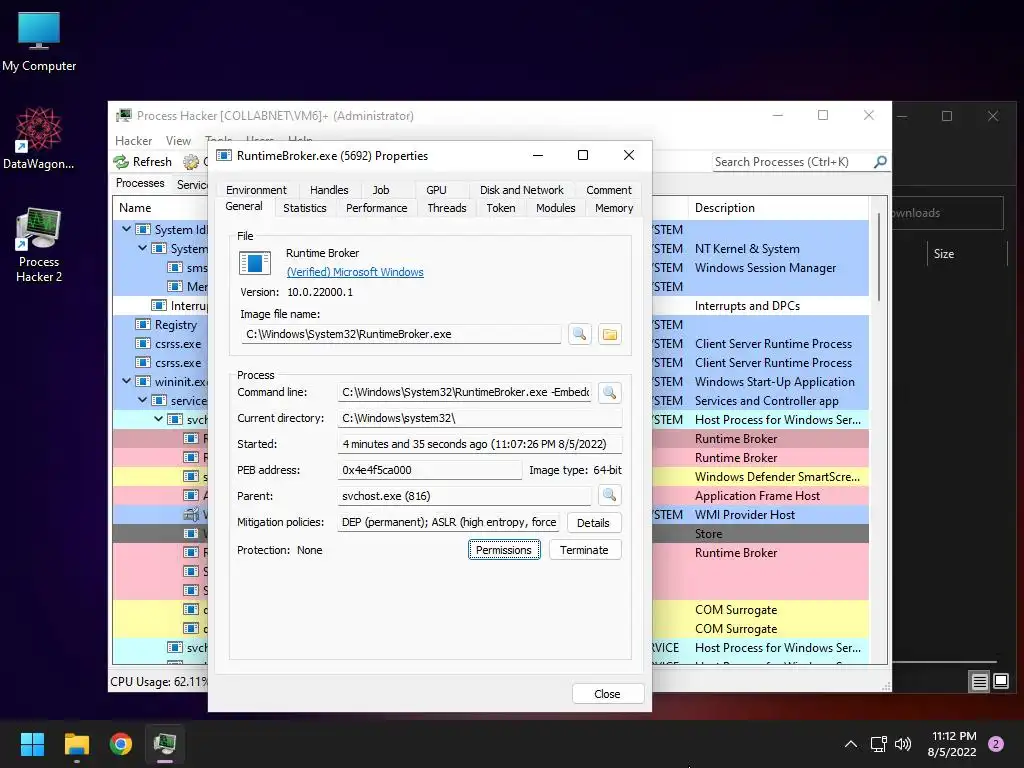Click the search magnifier in Search Processes box
The width and height of the screenshot is (1024, 768).
pyautogui.click(x=880, y=162)
